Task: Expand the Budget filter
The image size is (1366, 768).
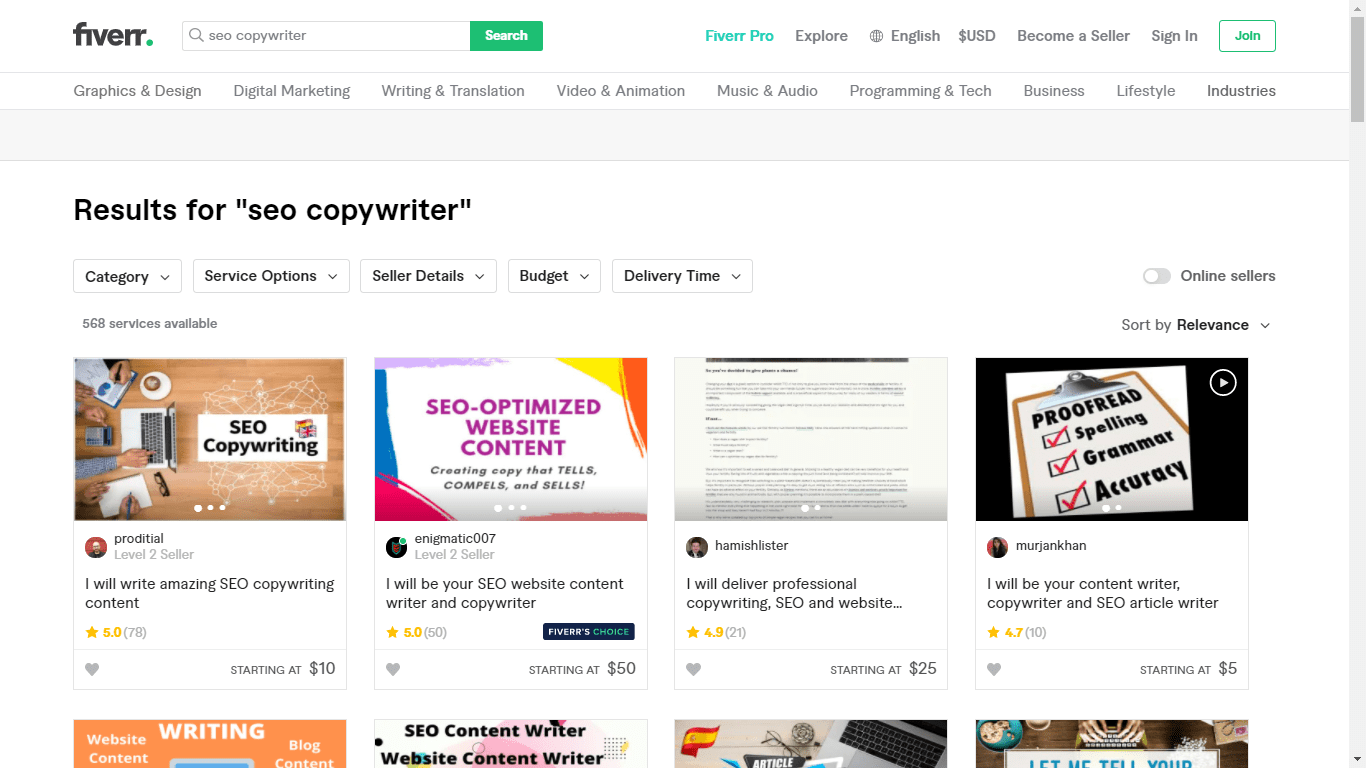Action: (x=554, y=276)
